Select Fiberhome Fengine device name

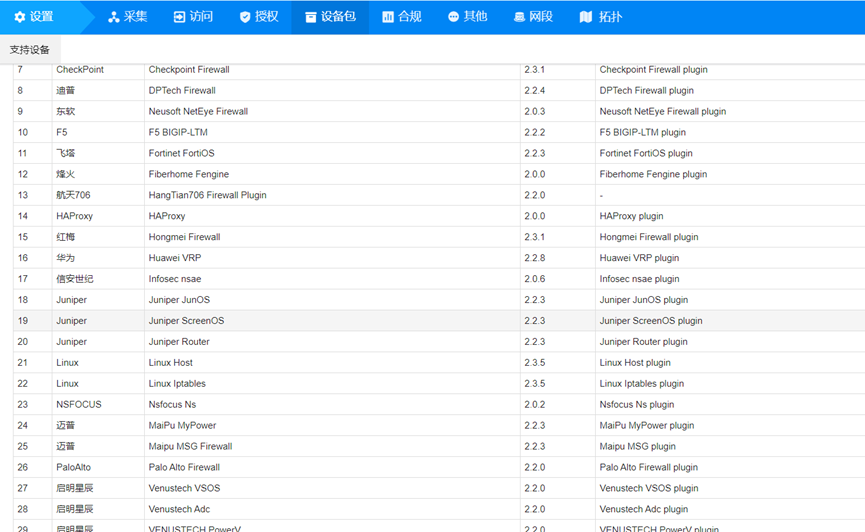coord(189,174)
